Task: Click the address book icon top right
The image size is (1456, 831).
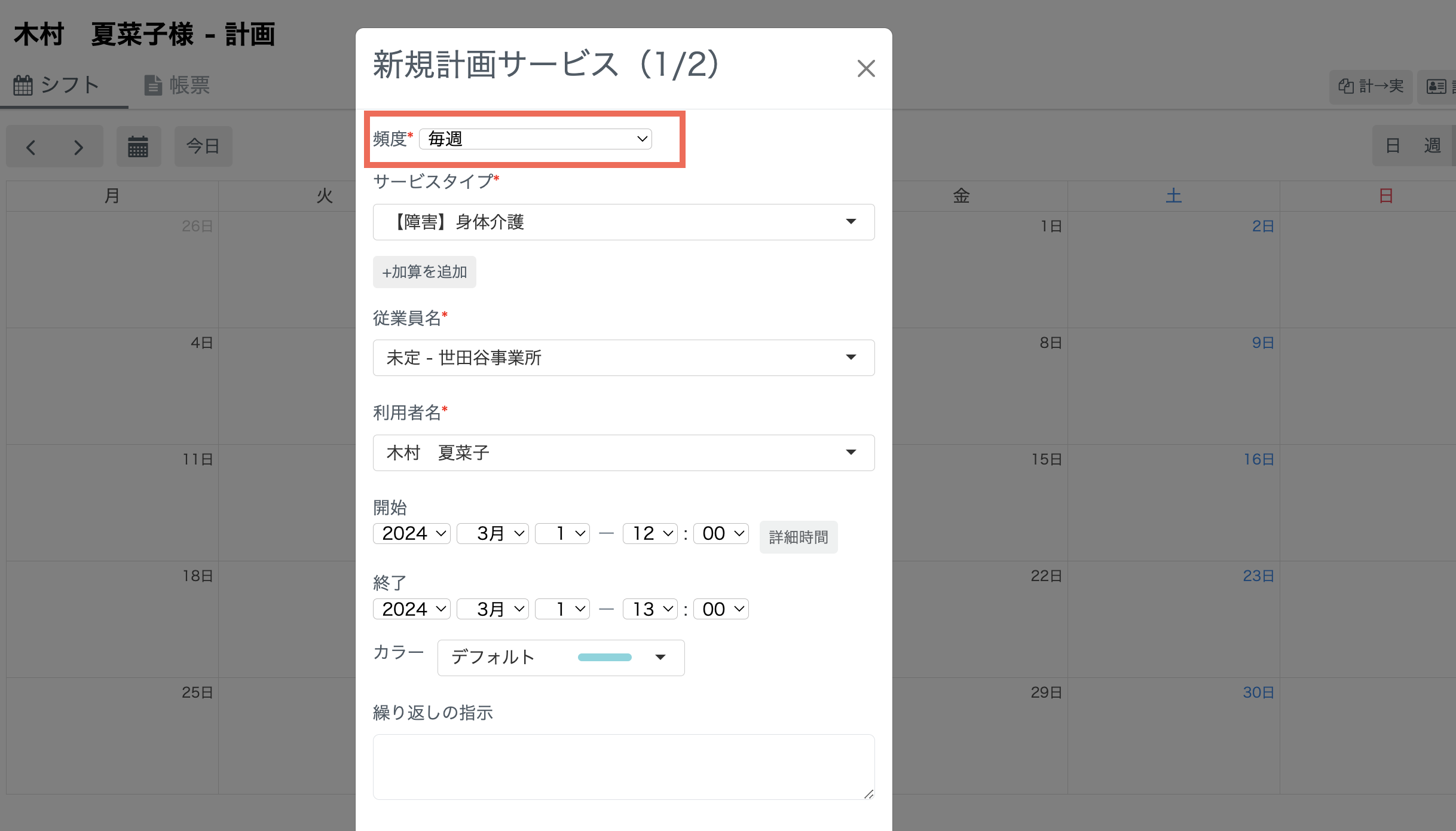Action: (1437, 87)
